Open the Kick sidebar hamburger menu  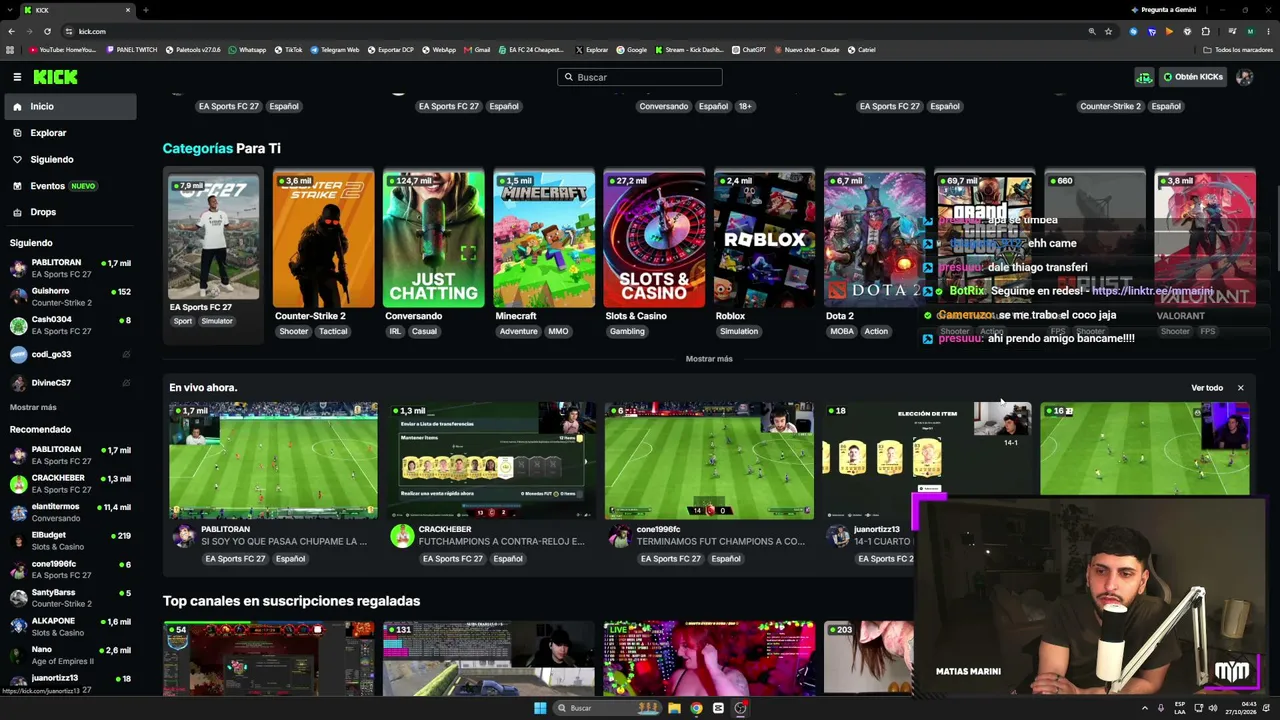17,77
